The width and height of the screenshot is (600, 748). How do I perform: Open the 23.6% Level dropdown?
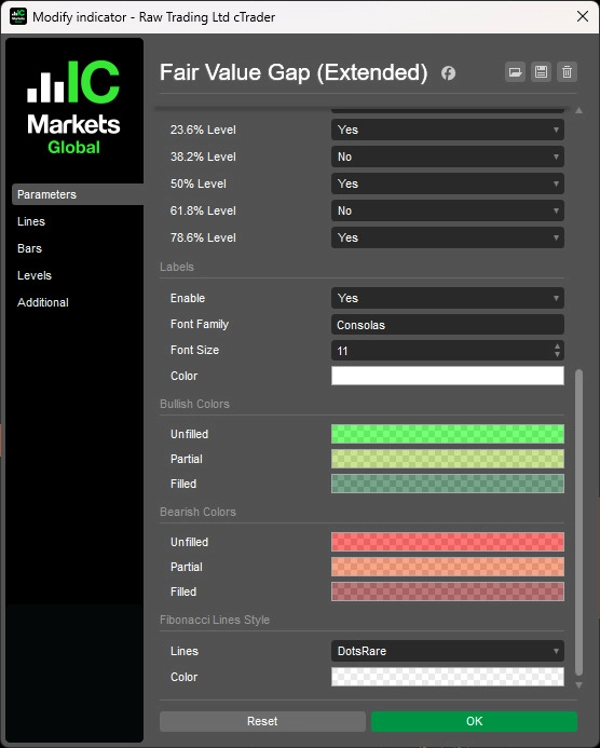point(447,130)
